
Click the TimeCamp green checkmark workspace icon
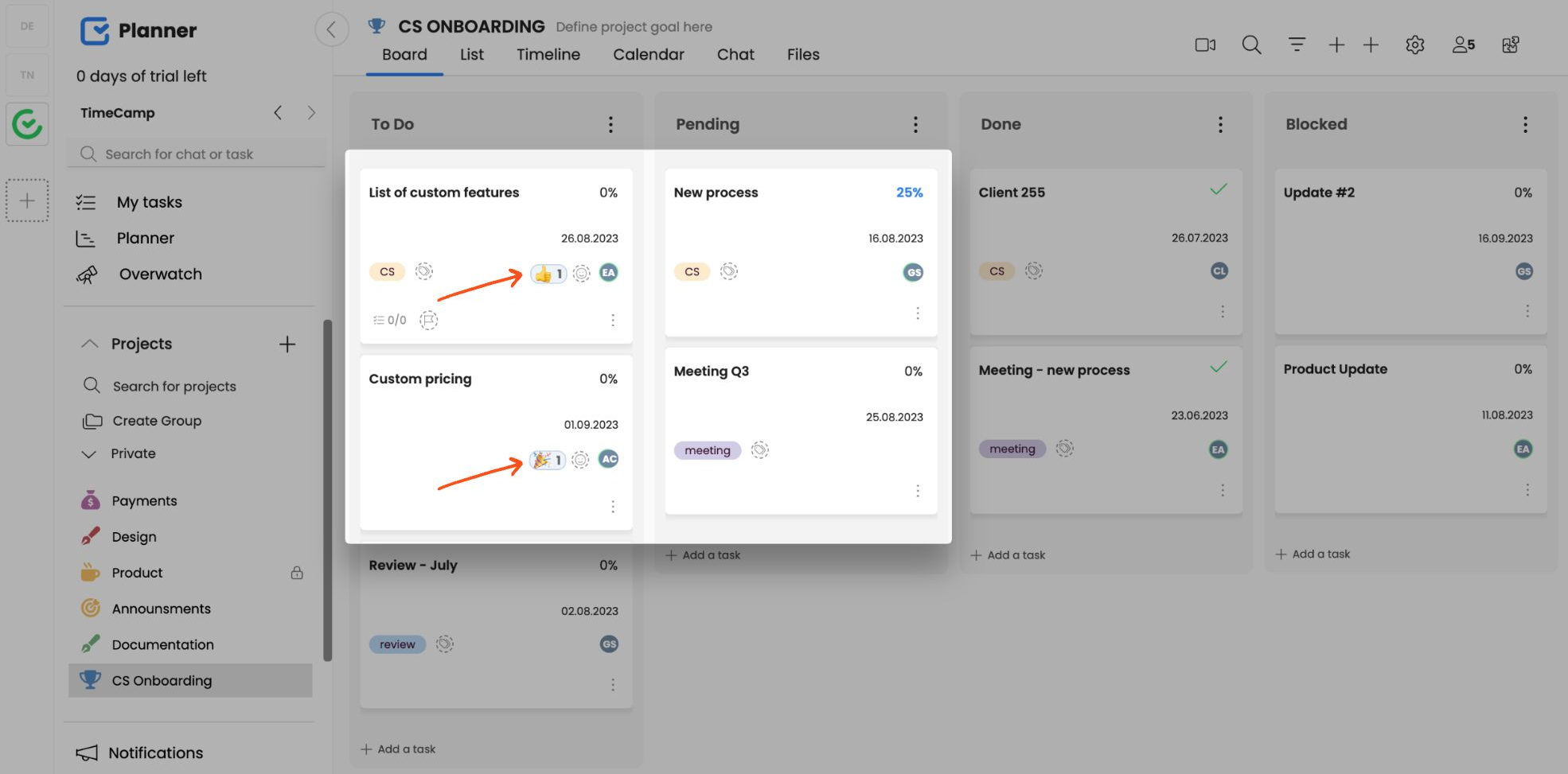(x=27, y=124)
